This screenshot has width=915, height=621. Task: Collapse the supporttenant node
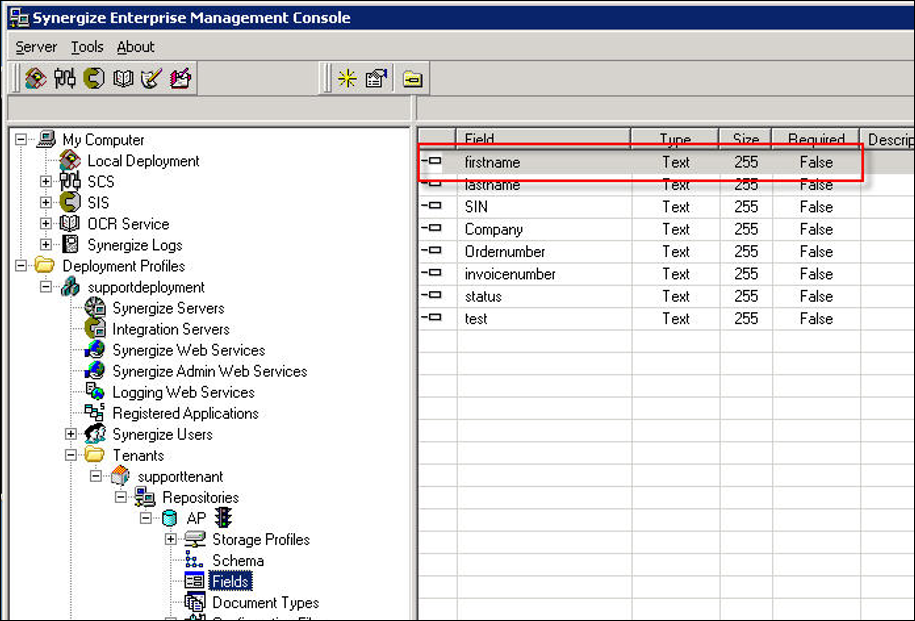(x=96, y=476)
